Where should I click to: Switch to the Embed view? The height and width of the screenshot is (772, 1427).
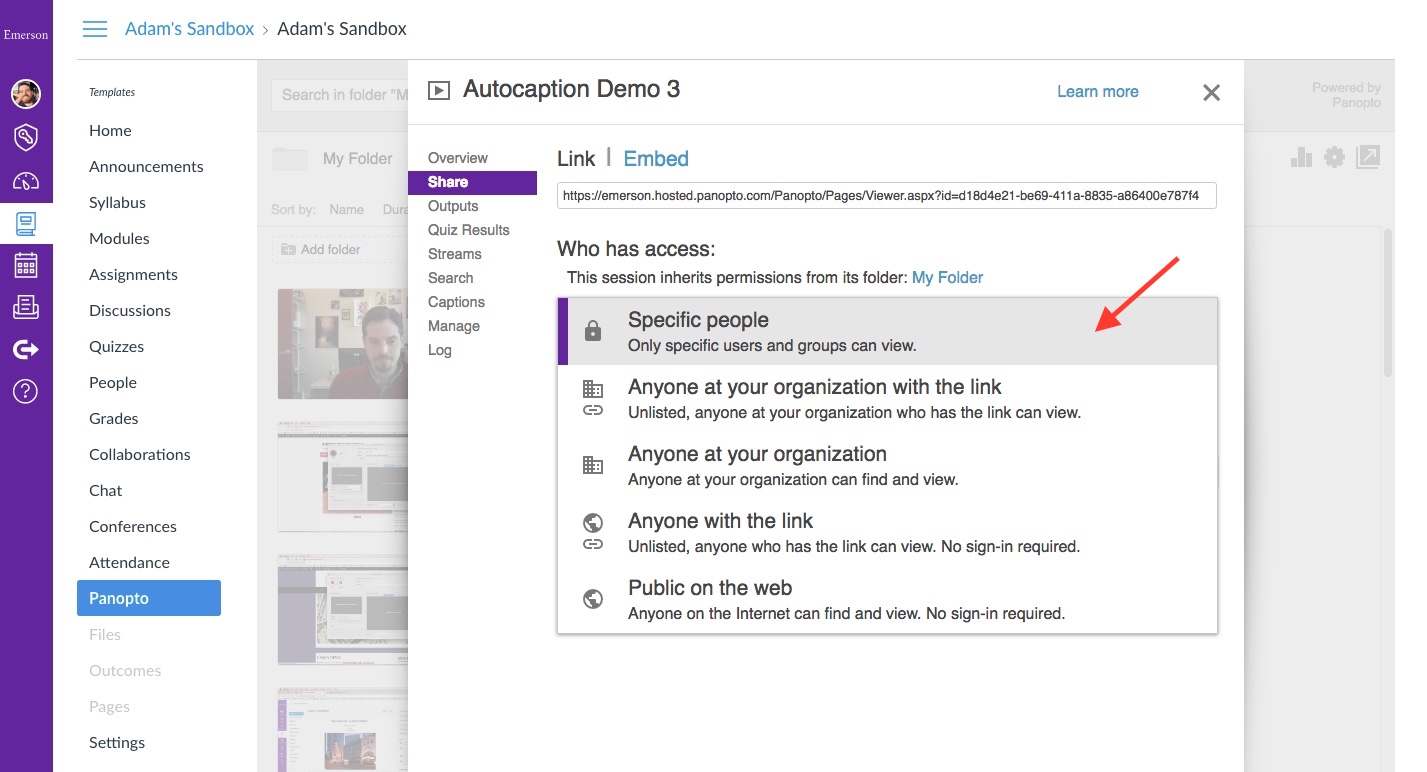656,158
